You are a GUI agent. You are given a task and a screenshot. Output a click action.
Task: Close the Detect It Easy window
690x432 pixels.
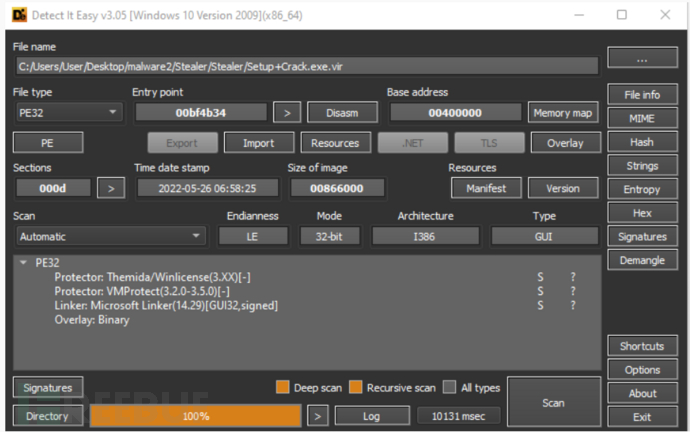(665, 15)
